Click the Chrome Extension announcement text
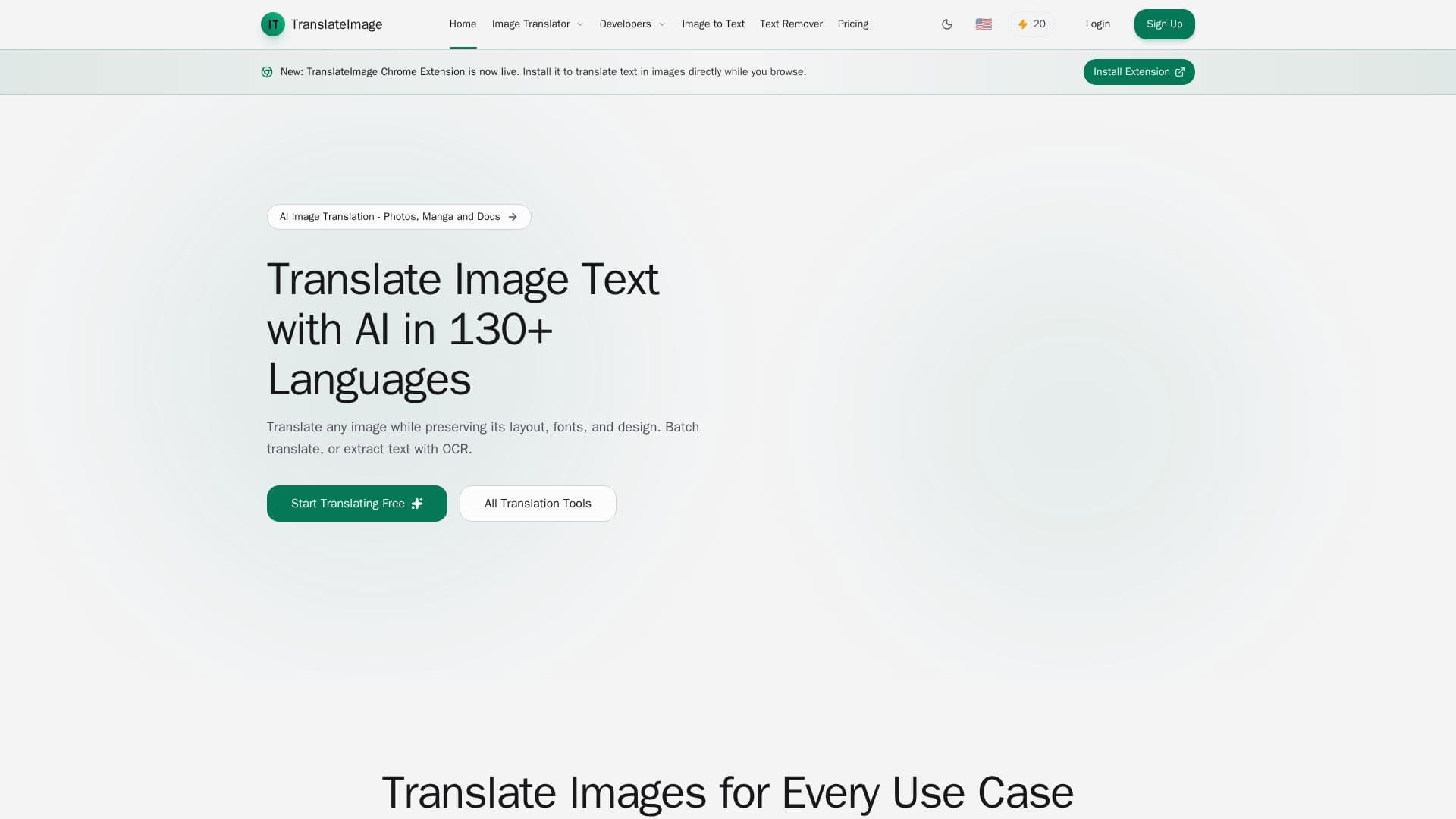 [543, 72]
